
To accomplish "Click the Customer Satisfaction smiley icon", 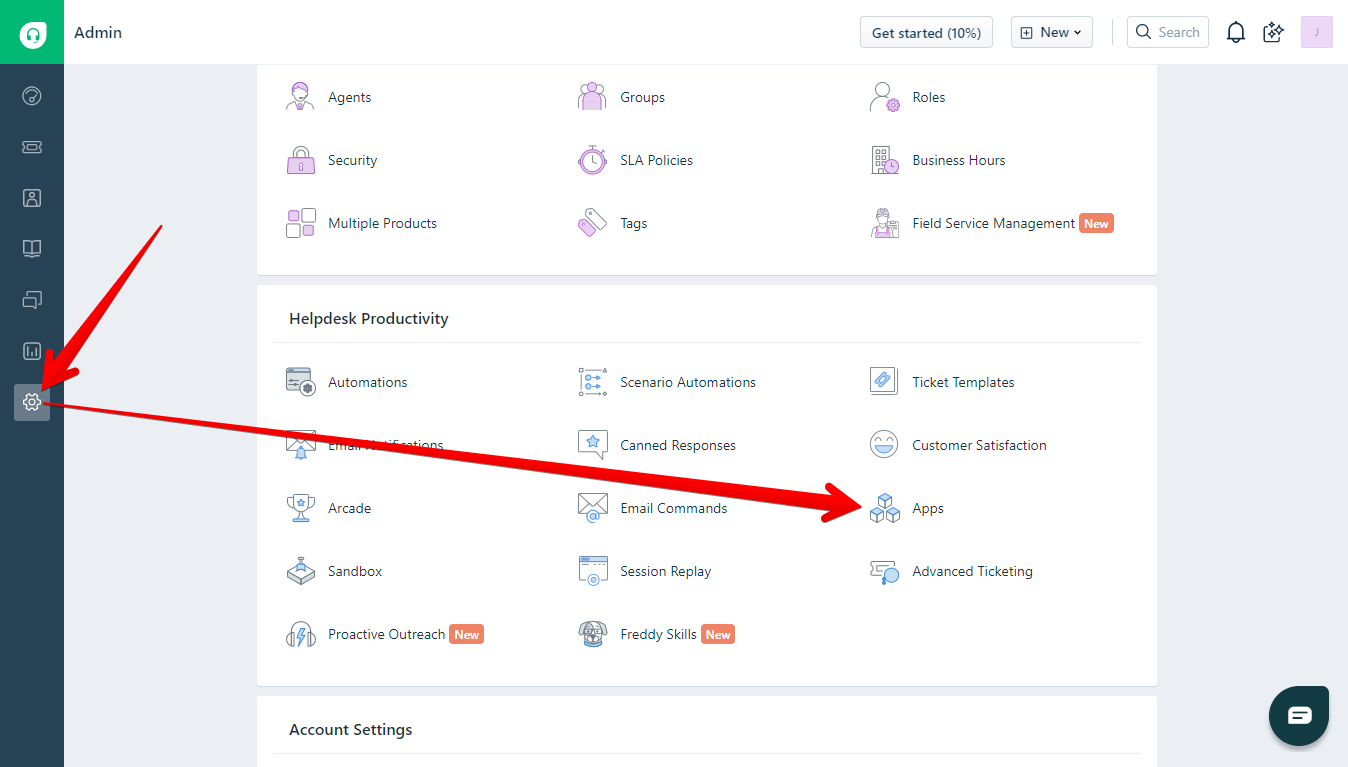I will pos(885,445).
